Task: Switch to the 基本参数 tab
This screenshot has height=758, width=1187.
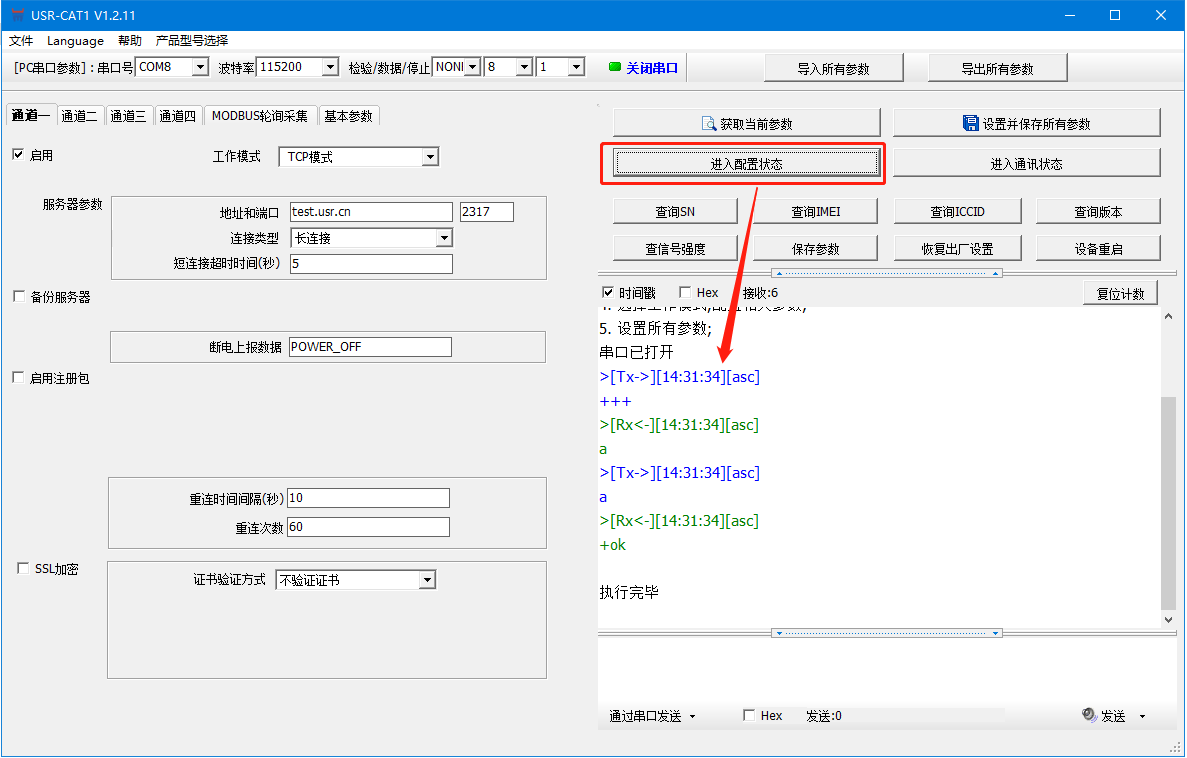Action: point(348,116)
